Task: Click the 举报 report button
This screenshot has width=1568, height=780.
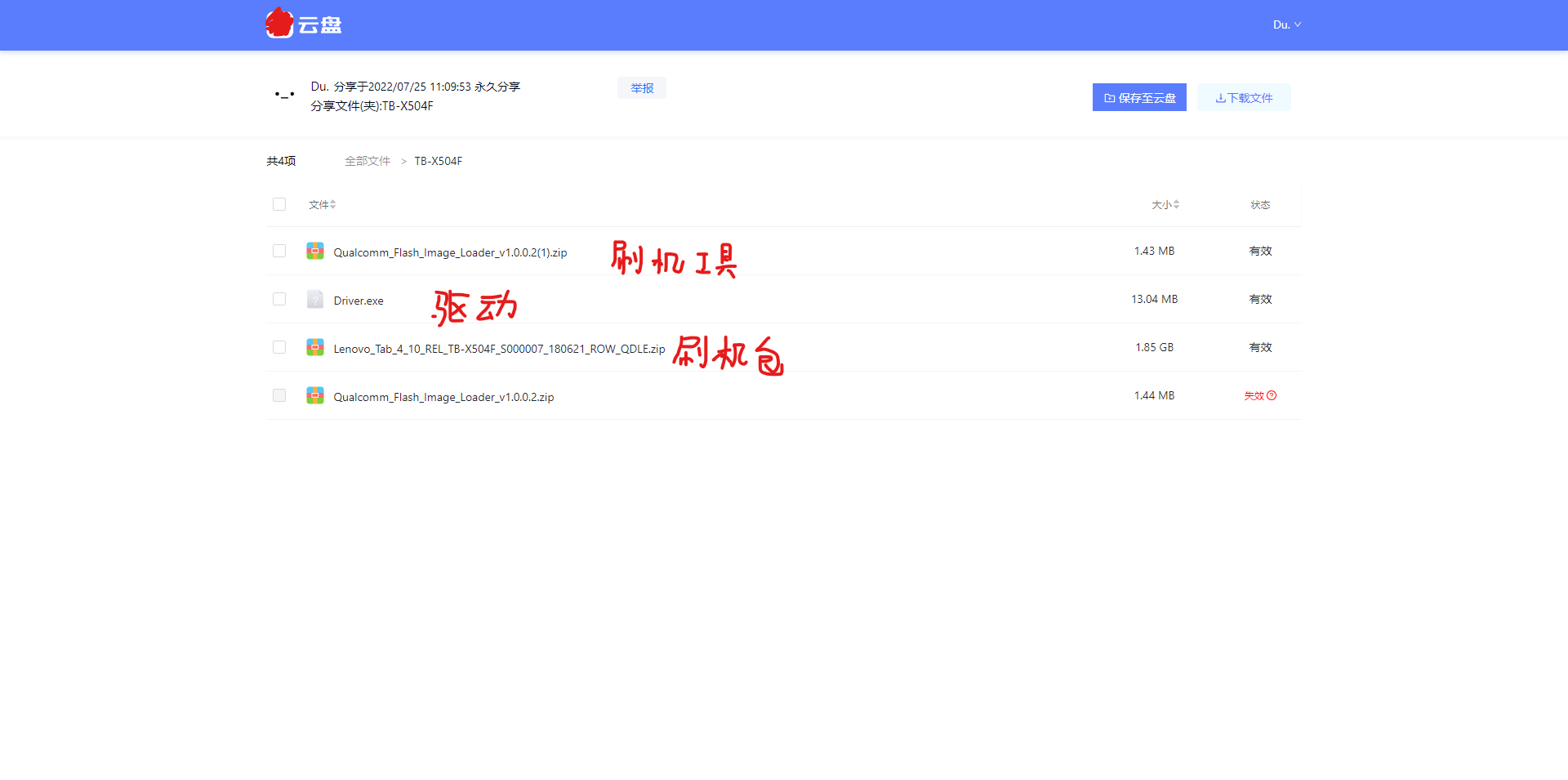Action: (x=642, y=88)
